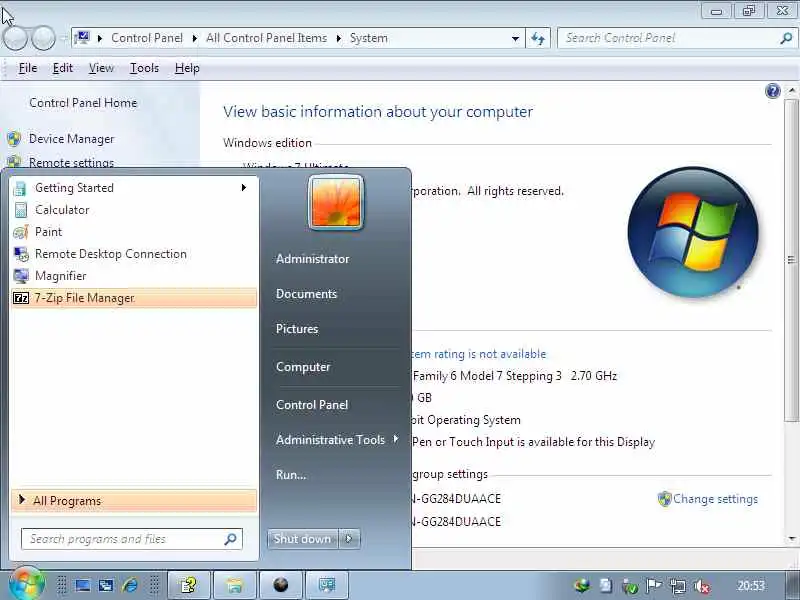
Task: Open the Help menu
Action: [x=187, y=68]
